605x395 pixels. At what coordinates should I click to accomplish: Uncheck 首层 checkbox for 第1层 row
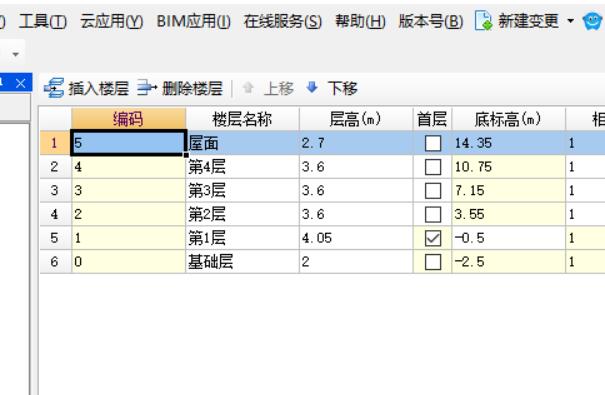click(433, 238)
